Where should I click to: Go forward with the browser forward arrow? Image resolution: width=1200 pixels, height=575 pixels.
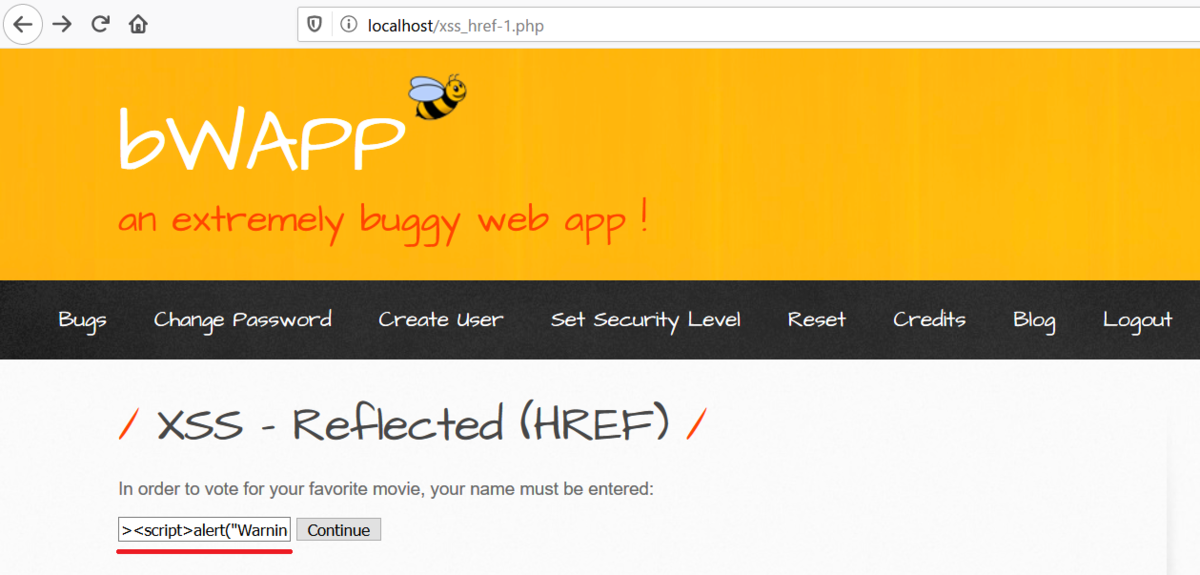(x=62, y=24)
